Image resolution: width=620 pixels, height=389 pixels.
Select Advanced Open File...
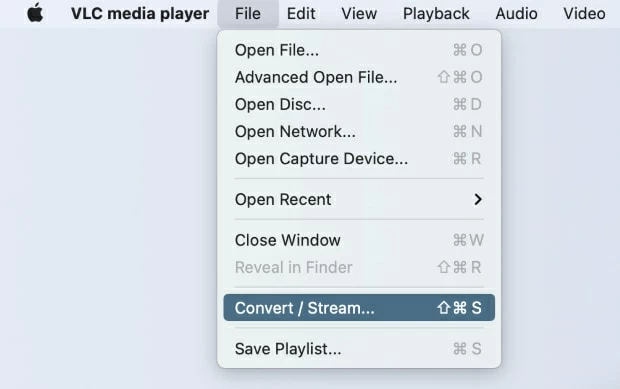(359, 77)
